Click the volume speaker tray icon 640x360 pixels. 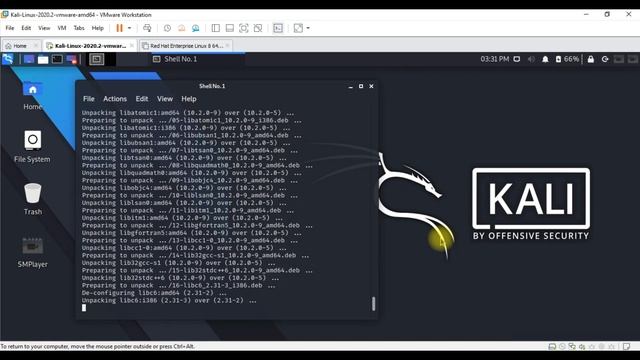click(531, 59)
